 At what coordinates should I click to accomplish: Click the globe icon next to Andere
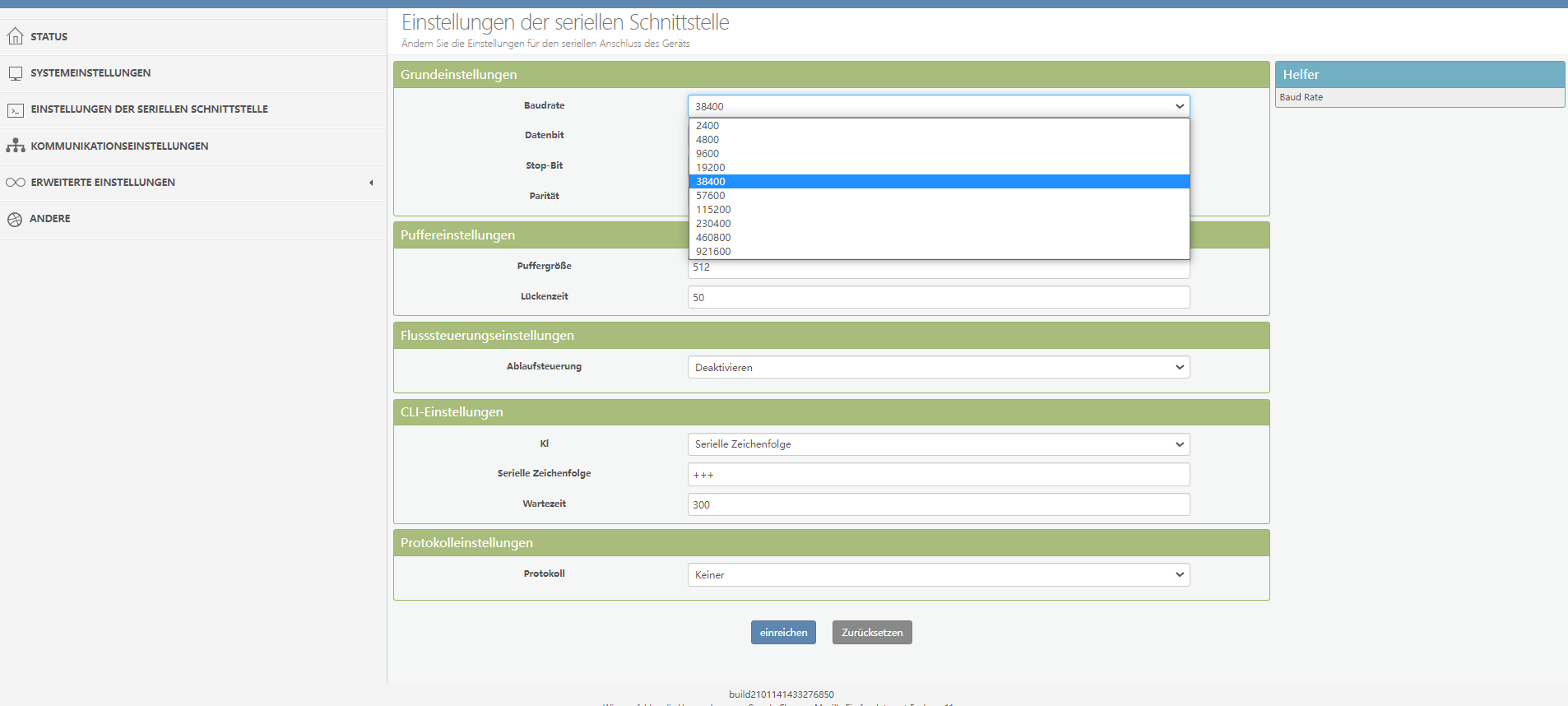tap(15, 219)
